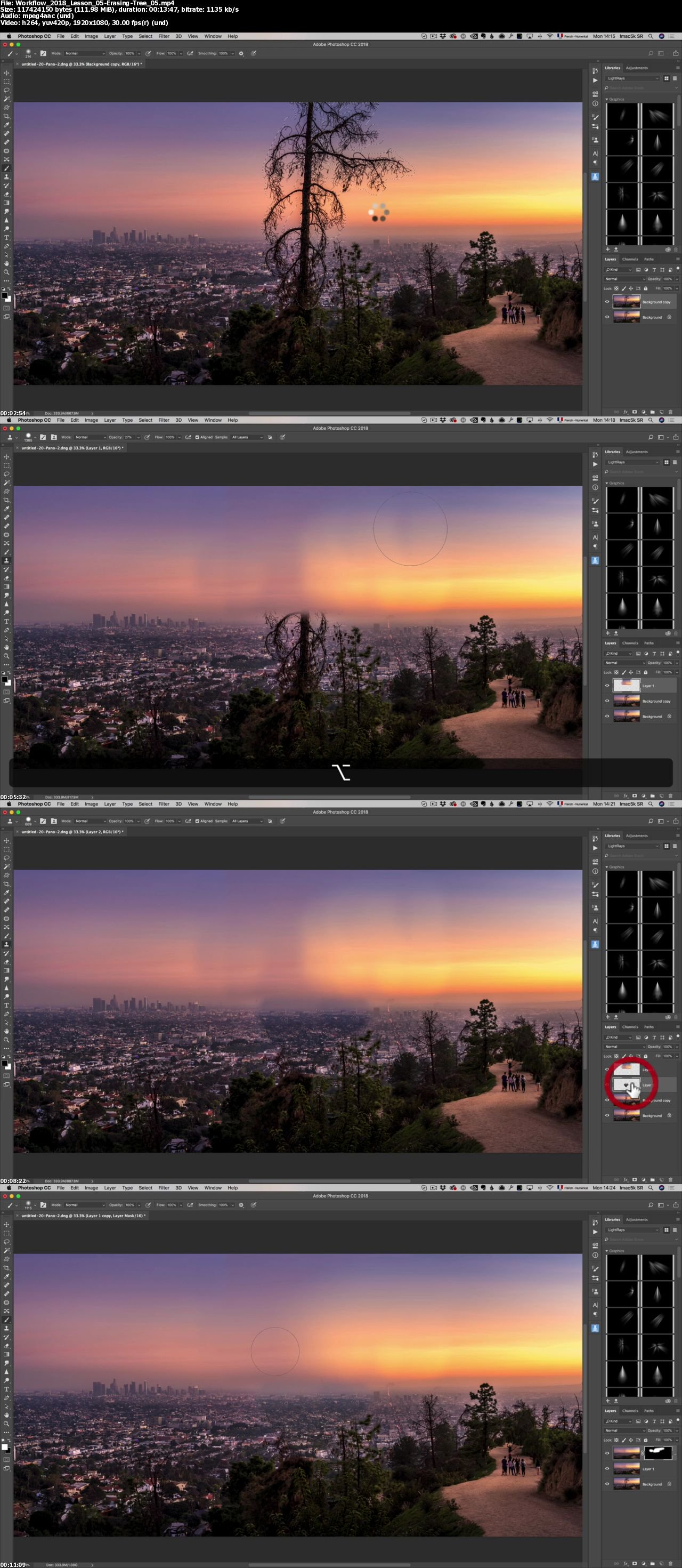In the 14:18 frame, hide the Background copy layer
This screenshot has height=1568, width=682.
[606, 701]
